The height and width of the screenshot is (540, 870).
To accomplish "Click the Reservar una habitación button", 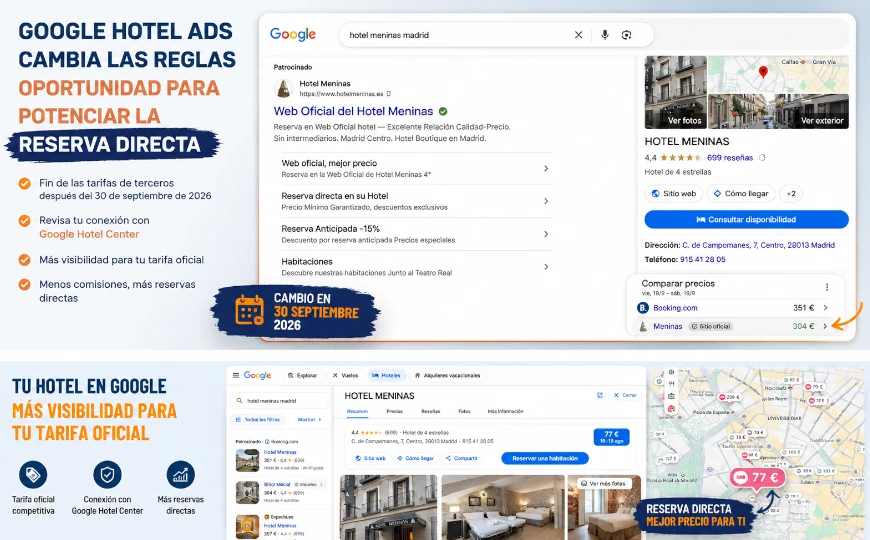I will 545,458.
